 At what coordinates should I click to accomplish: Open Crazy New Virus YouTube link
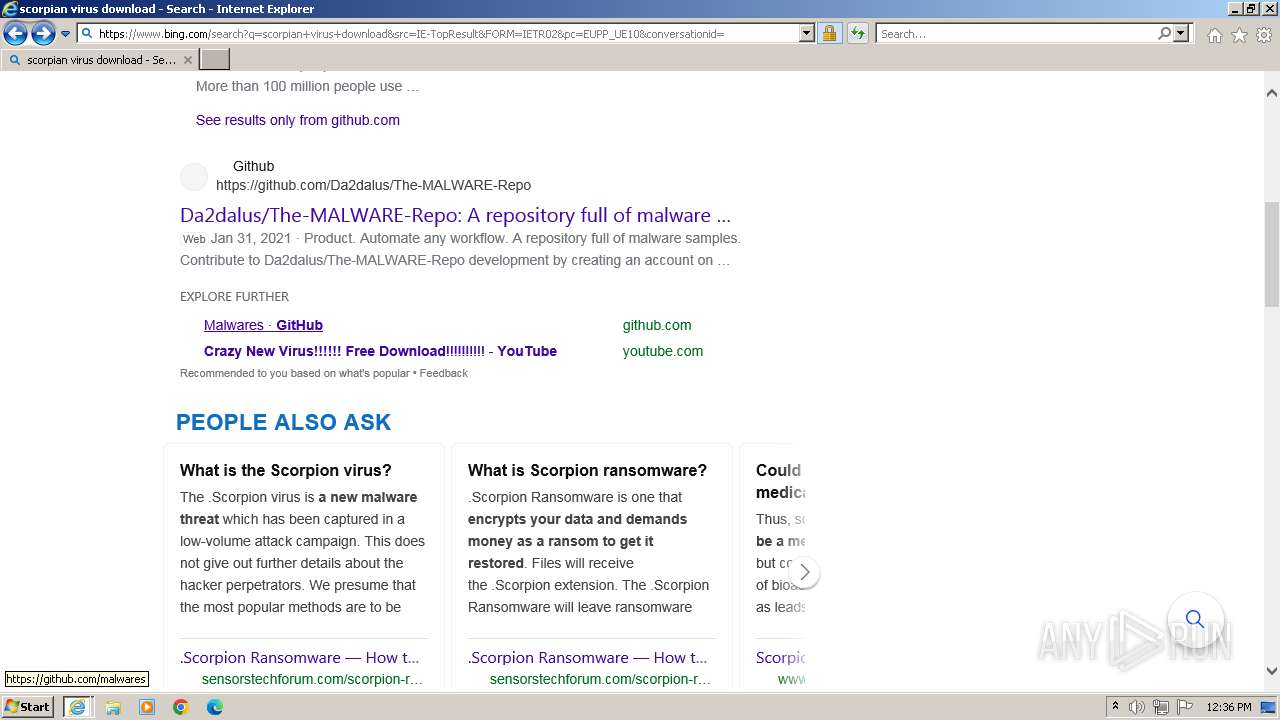pyautogui.click(x=380, y=351)
